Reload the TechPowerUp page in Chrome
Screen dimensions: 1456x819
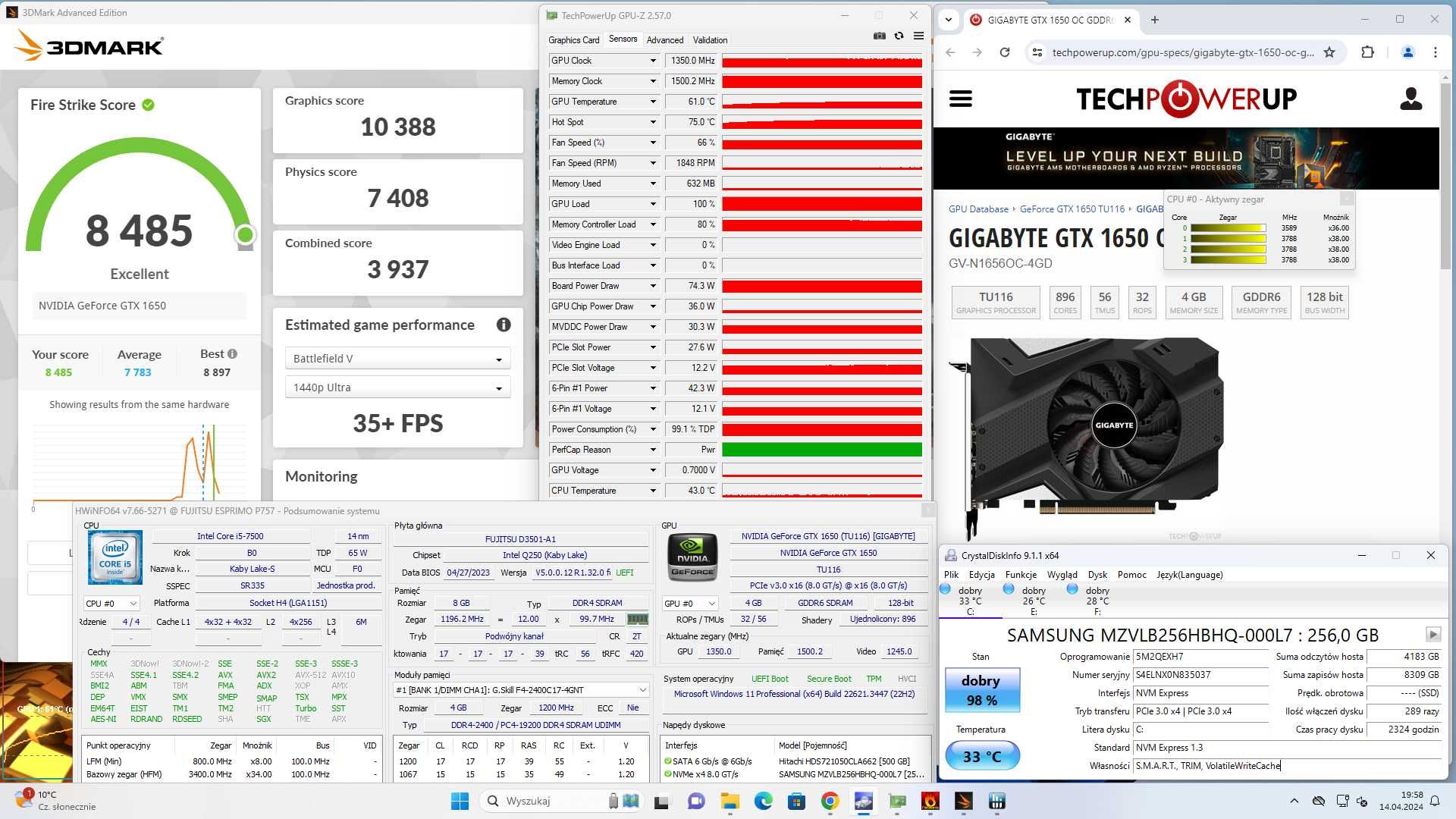point(1005,52)
